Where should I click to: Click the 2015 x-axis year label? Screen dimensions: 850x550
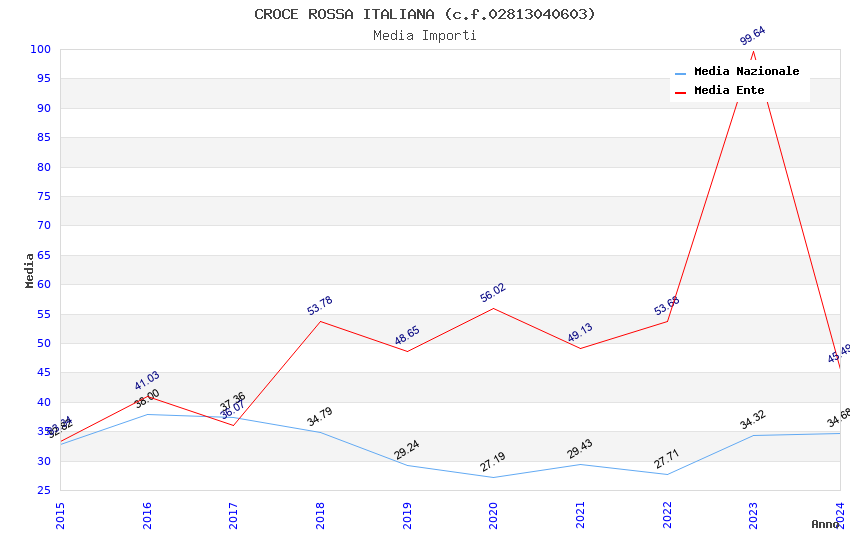pyautogui.click(x=60, y=516)
